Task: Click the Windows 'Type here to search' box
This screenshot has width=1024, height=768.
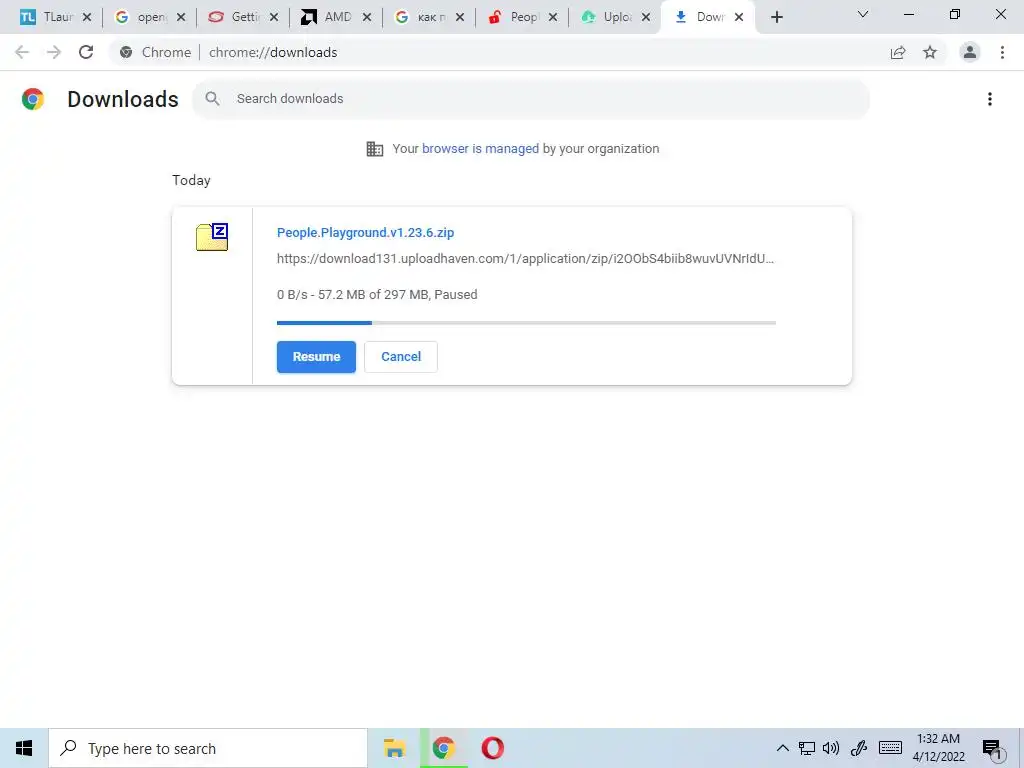Action: [208, 748]
